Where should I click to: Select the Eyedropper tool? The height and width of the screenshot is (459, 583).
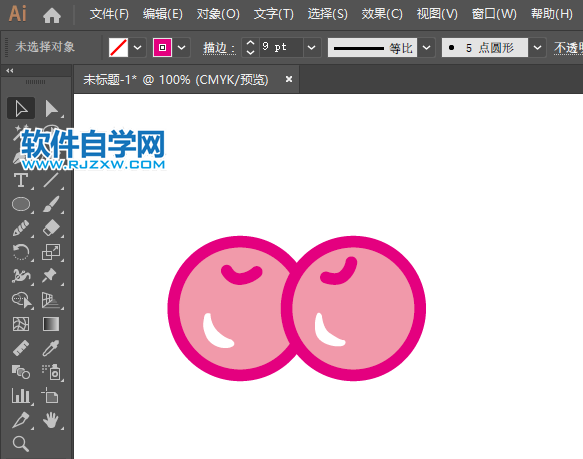point(51,348)
